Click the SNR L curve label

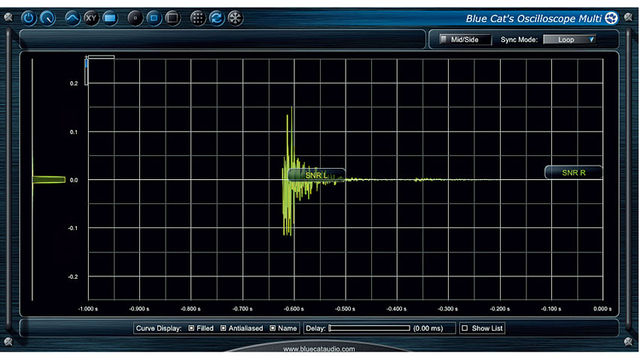coord(316,176)
